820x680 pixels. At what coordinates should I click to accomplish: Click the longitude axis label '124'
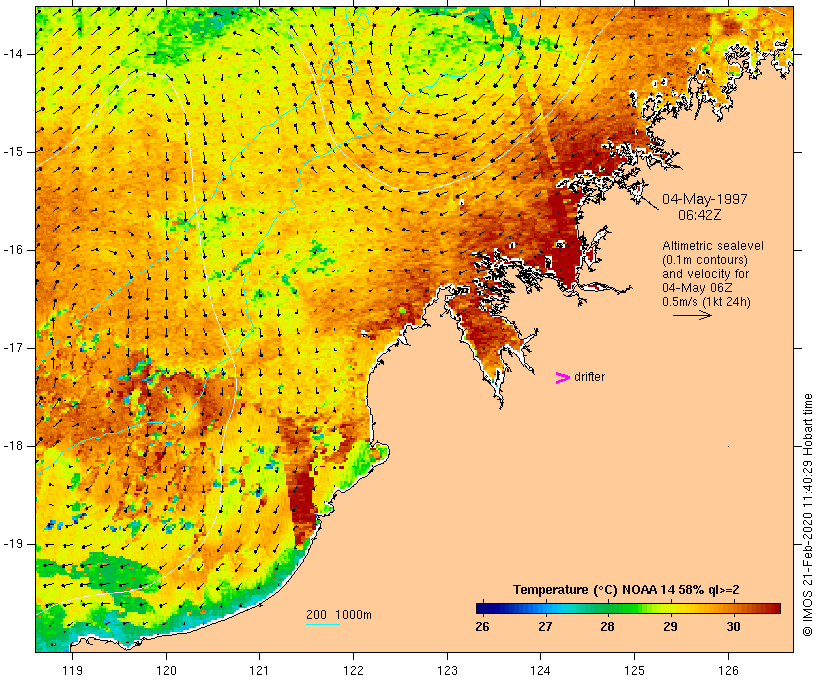541,670
